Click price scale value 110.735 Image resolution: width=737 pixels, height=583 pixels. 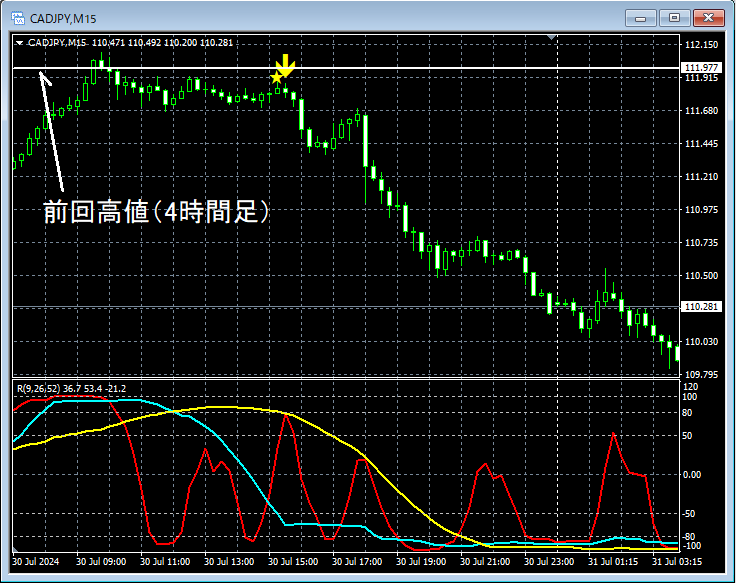pyautogui.click(x=701, y=243)
